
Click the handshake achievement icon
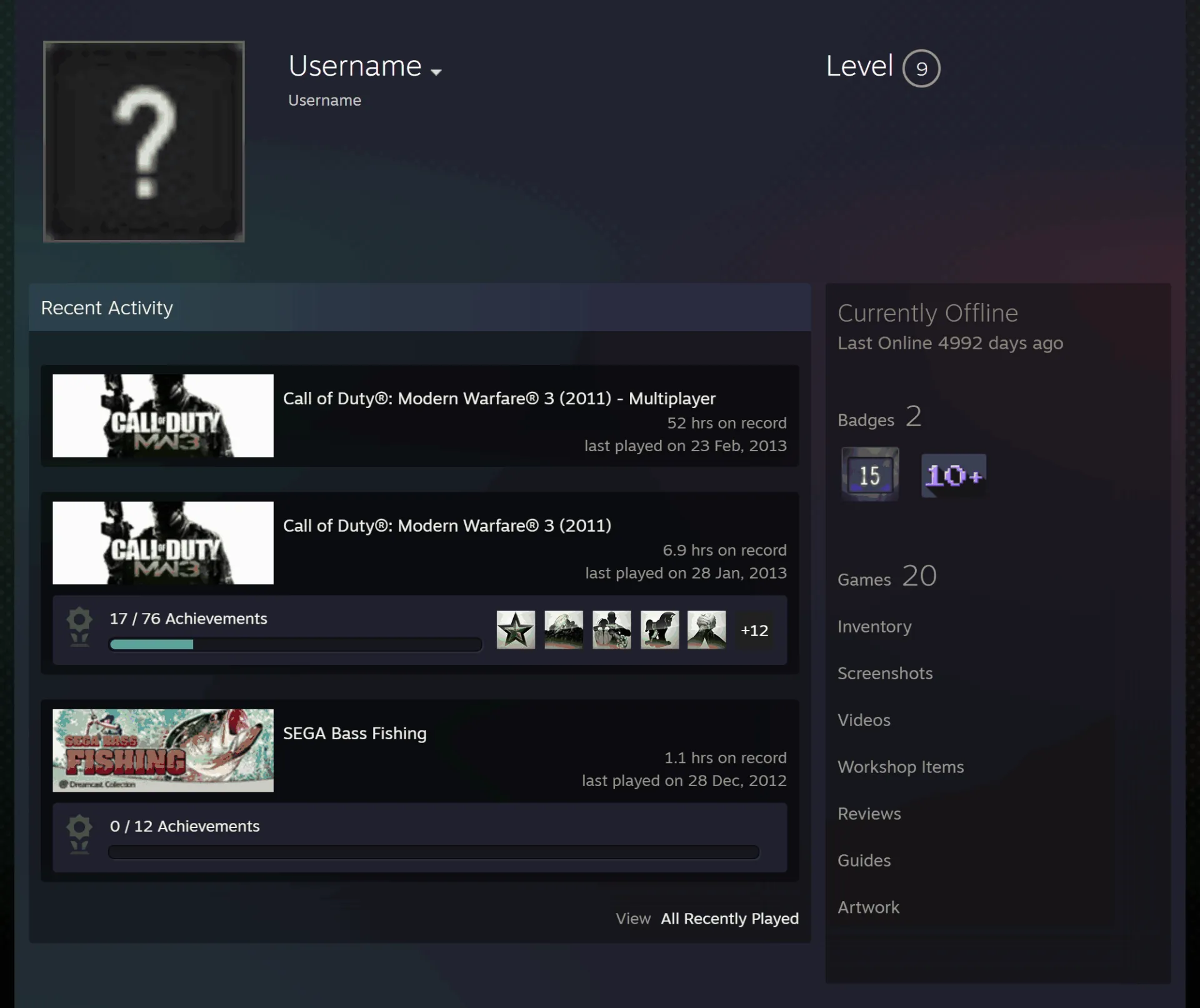pos(707,630)
